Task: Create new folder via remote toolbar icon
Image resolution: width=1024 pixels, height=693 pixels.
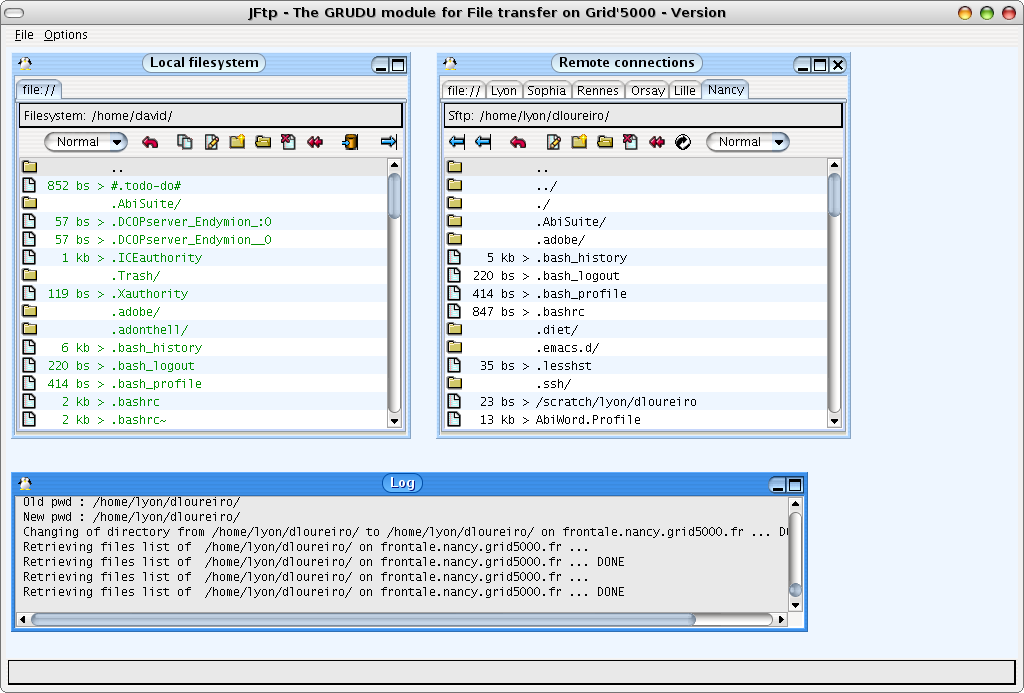Action: point(579,142)
